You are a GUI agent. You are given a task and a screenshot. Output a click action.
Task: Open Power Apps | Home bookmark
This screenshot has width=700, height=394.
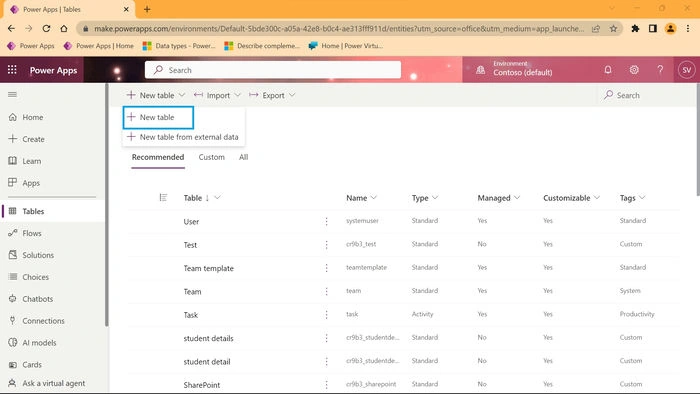(99, 46)
